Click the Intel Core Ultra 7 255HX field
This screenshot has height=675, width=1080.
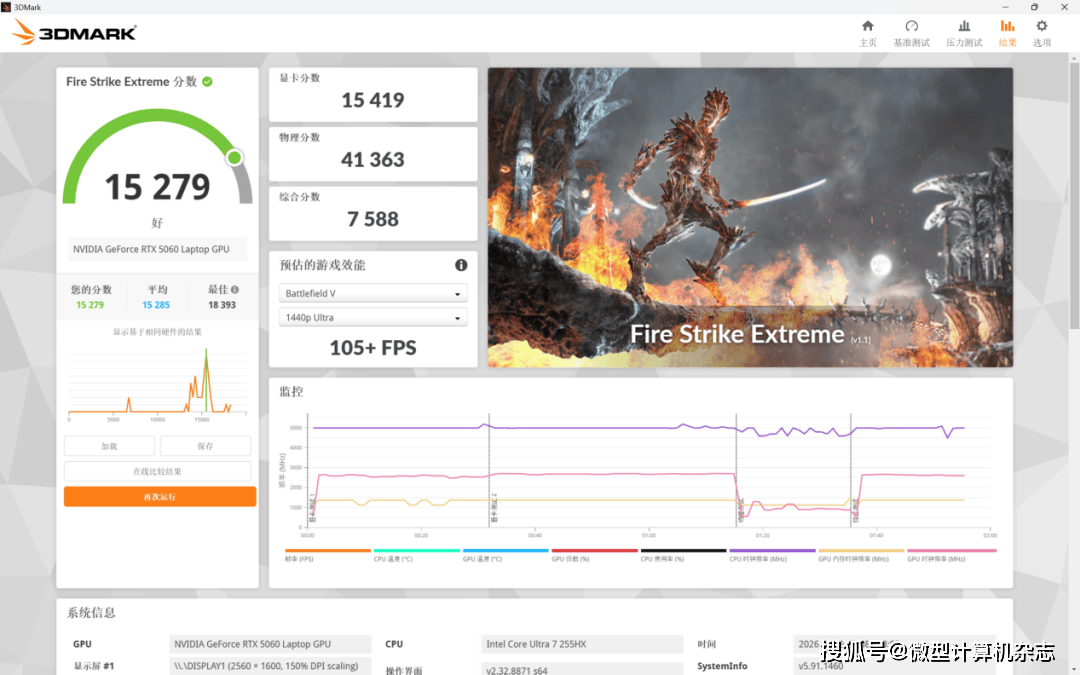[582, 644]
